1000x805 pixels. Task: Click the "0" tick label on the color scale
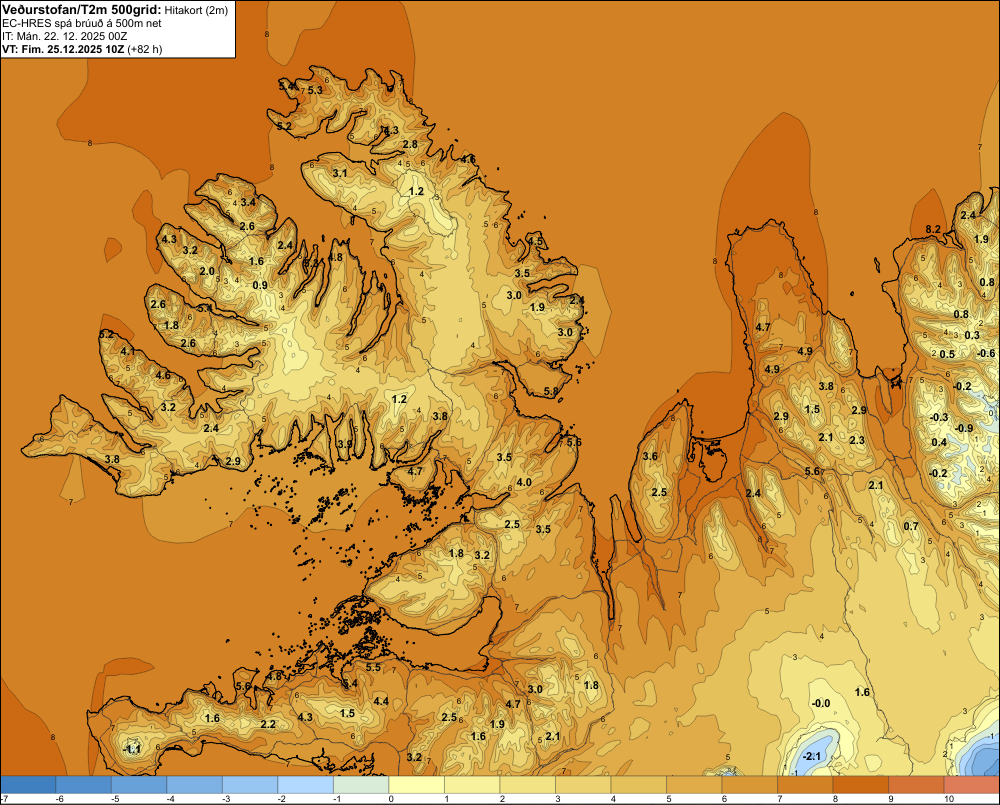point(391,799)
